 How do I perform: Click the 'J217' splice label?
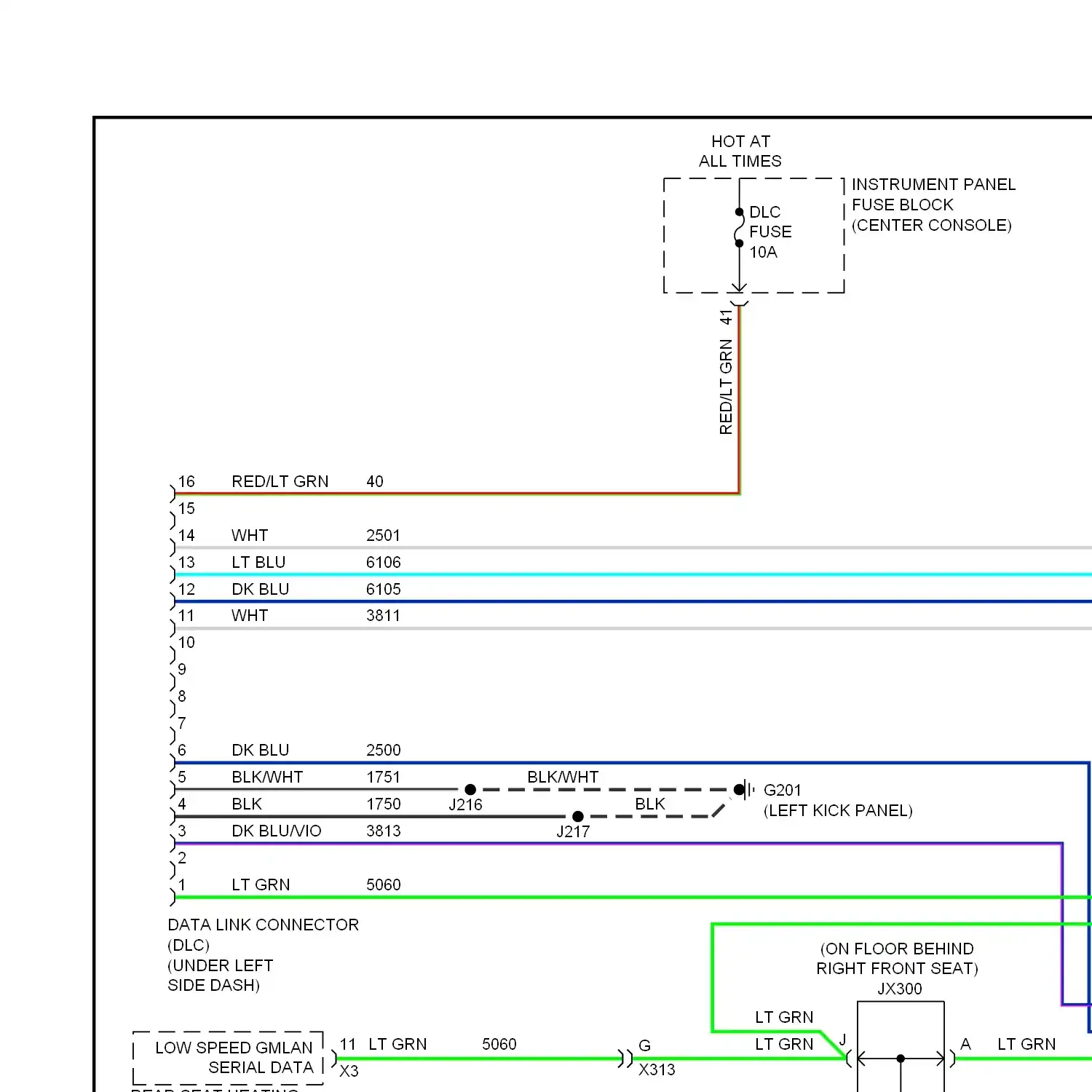(573, 831)
